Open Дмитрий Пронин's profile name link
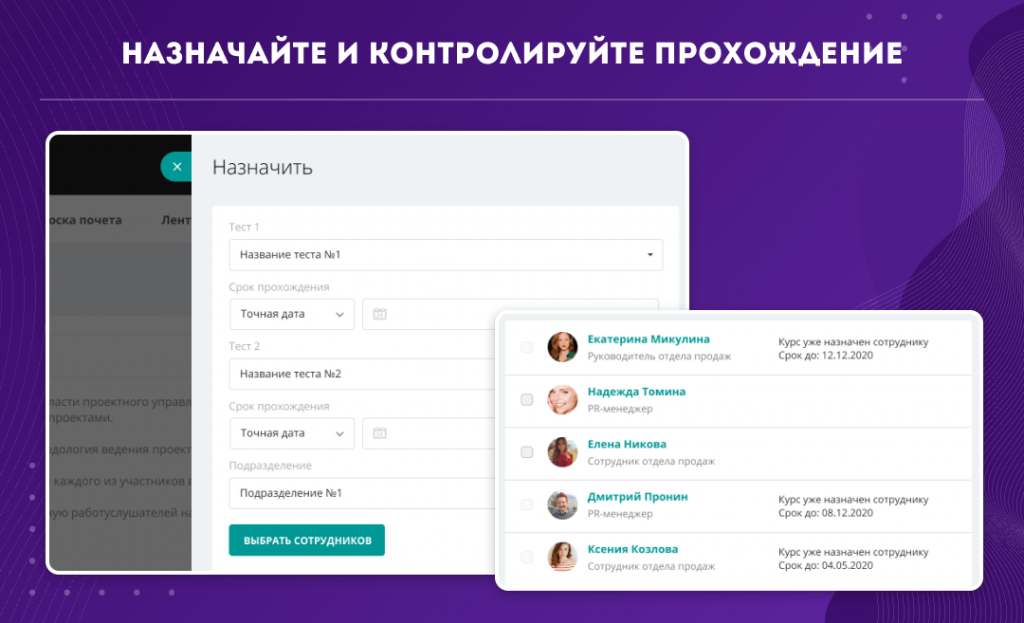The image size is (1024, 623). 637,497
